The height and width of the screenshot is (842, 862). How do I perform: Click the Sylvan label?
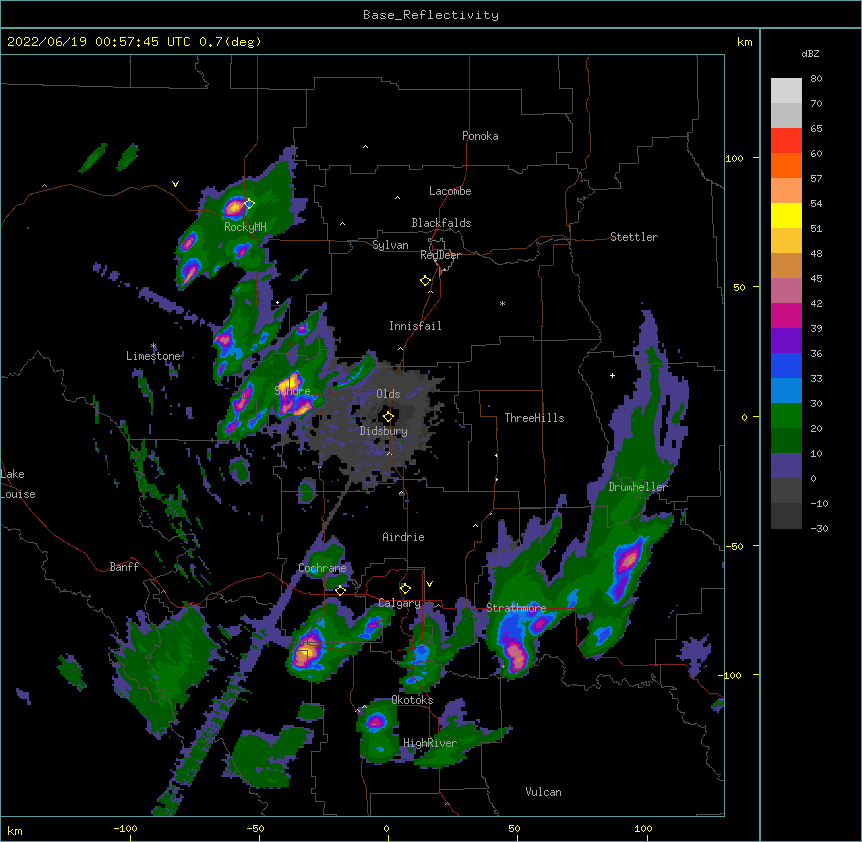click(390, 245)
